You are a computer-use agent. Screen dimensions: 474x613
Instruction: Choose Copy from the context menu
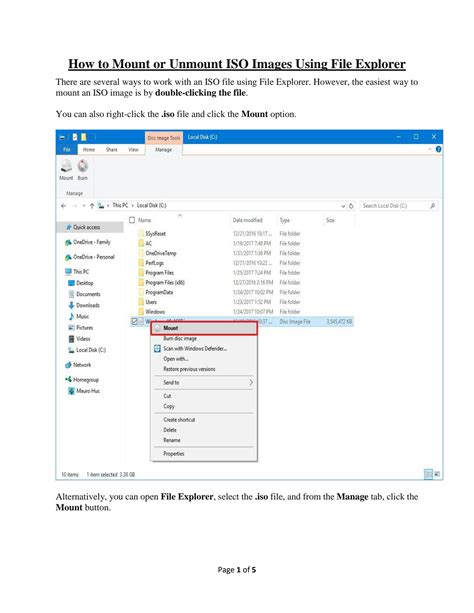click(x=204, y=407)
